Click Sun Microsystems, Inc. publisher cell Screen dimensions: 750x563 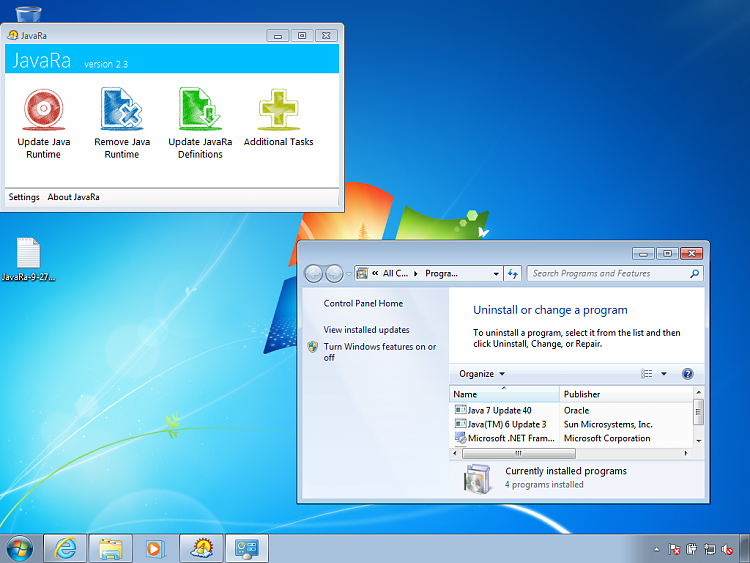coord(608,424)
